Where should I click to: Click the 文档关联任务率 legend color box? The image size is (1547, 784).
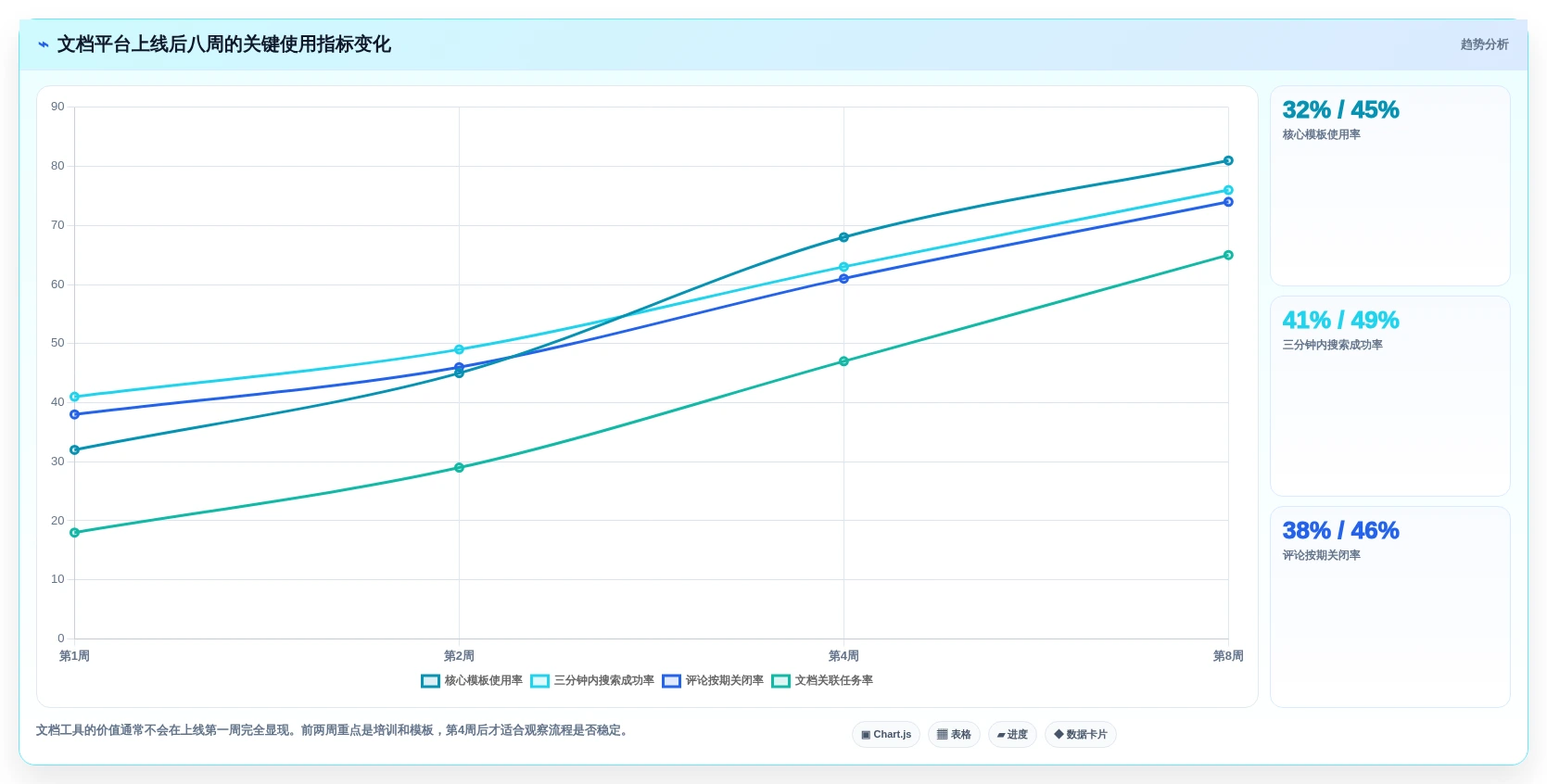pos(780,681)
